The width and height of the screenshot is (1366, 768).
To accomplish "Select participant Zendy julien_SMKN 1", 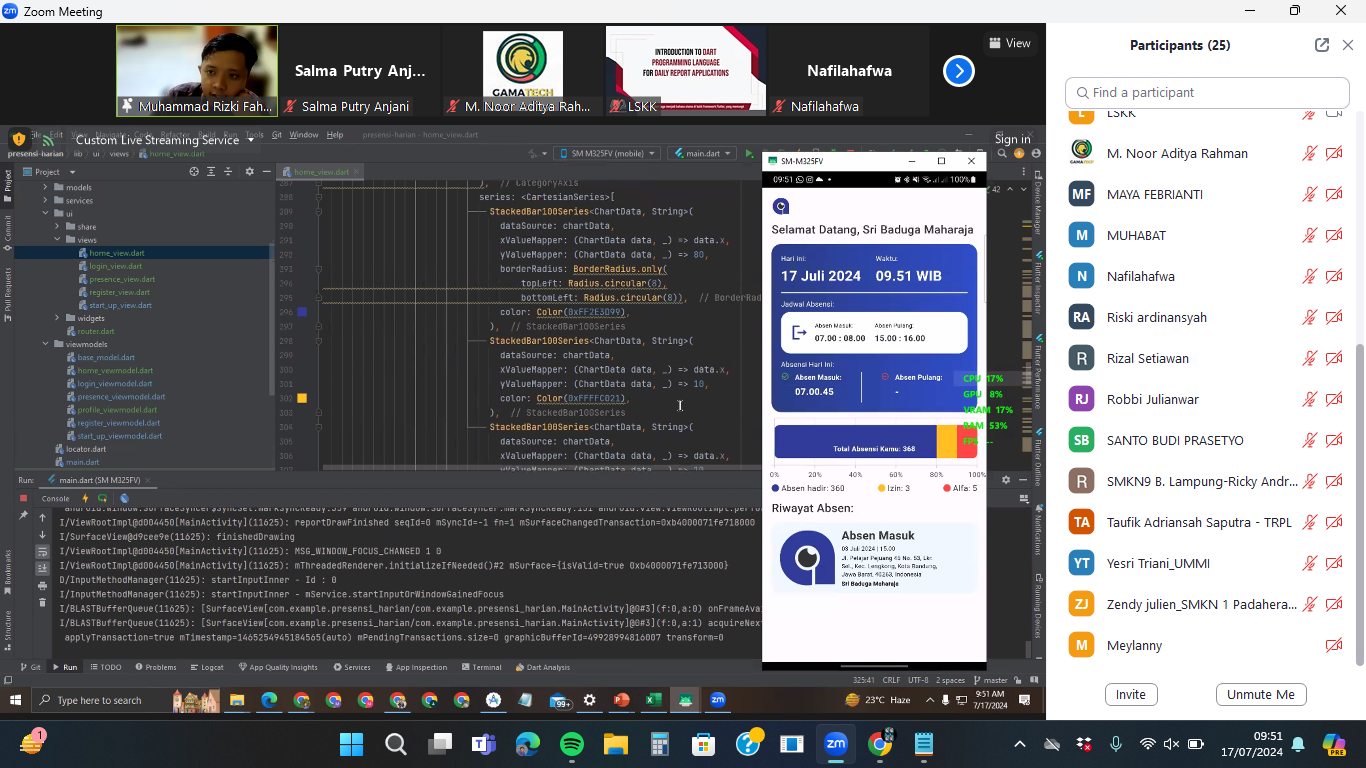I will point(1205,604).
